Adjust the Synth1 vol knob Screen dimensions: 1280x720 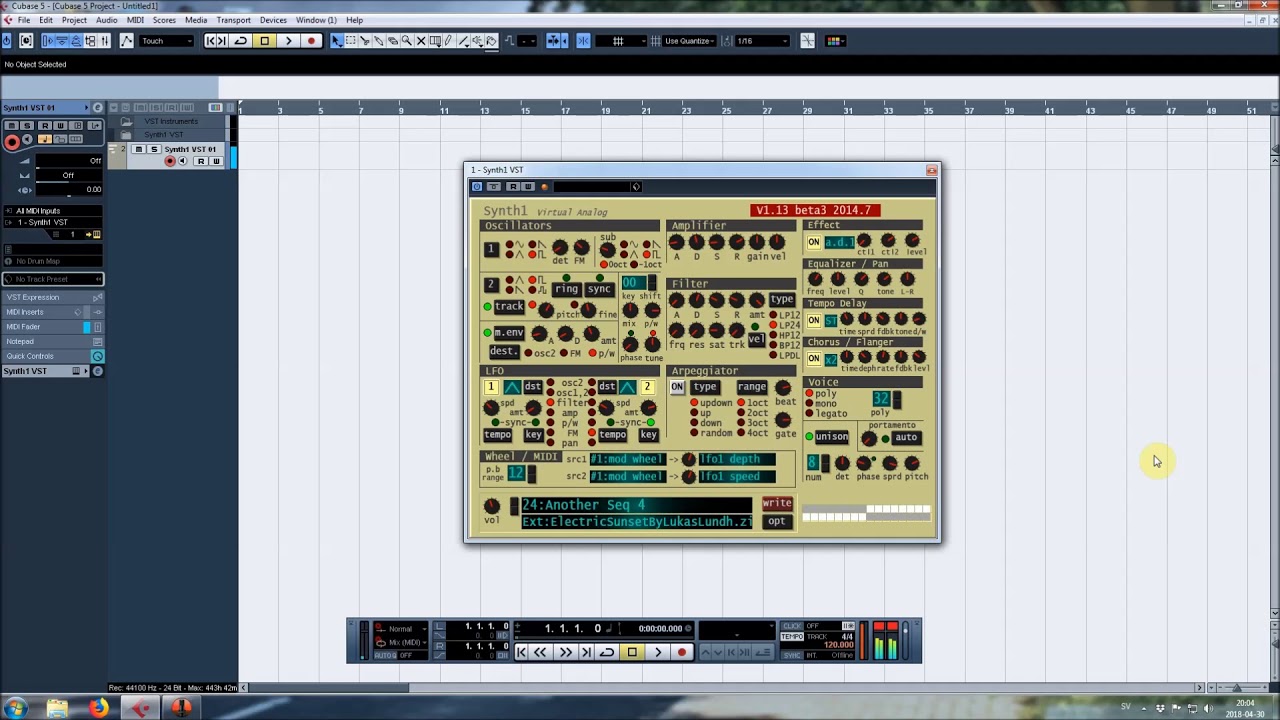tap(492, 506)
